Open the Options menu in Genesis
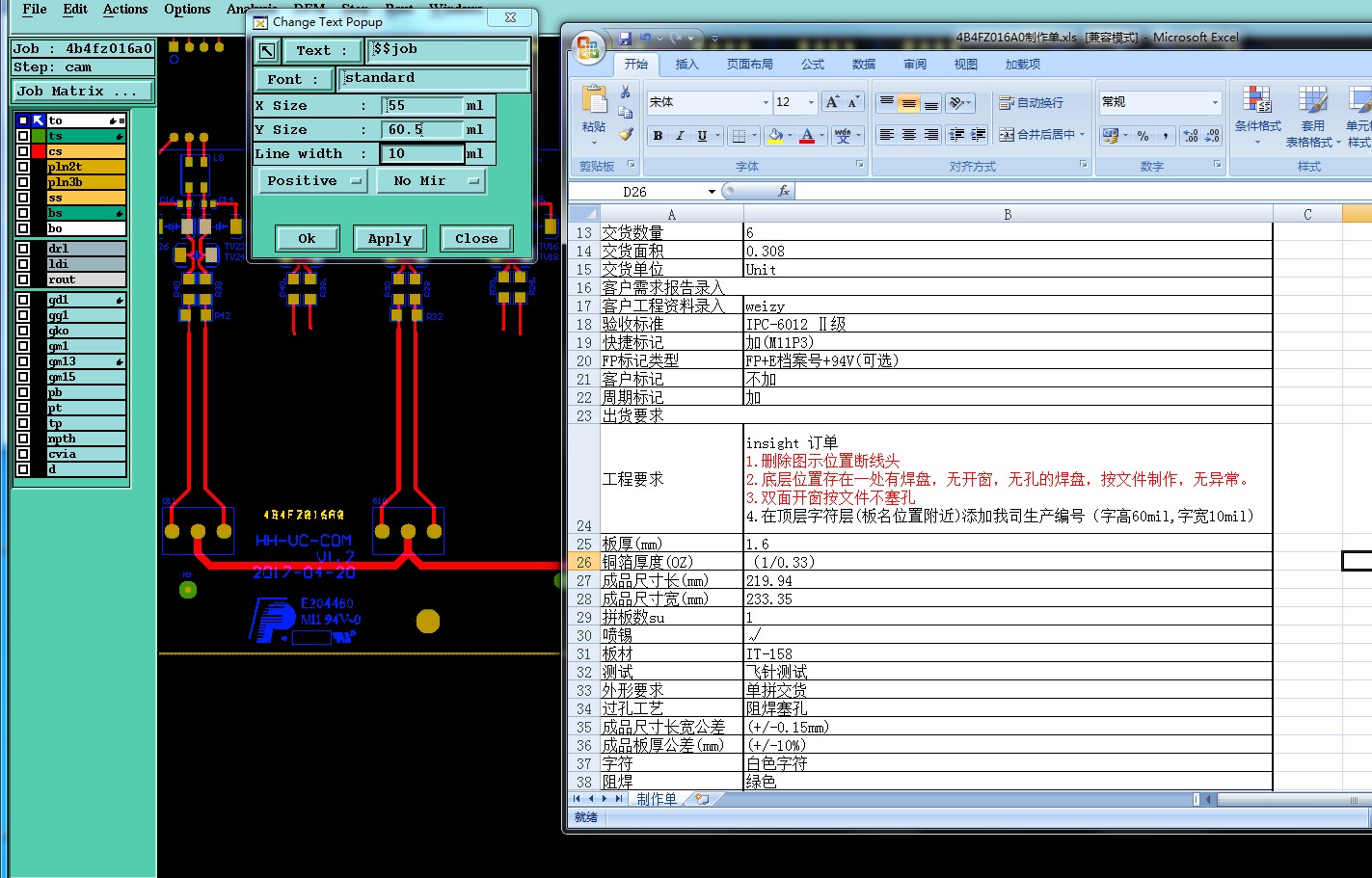 click(187, 9)
